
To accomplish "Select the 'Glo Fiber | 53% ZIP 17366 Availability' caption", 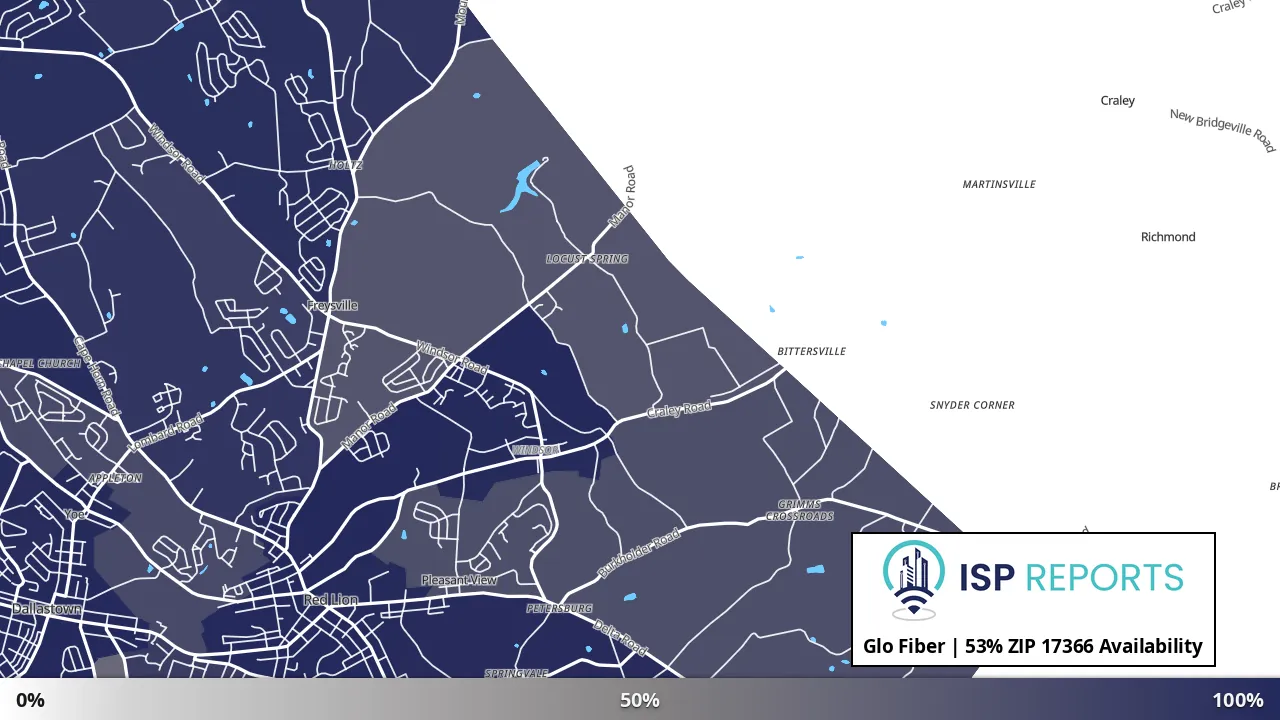I will [x=1033, y=646].
